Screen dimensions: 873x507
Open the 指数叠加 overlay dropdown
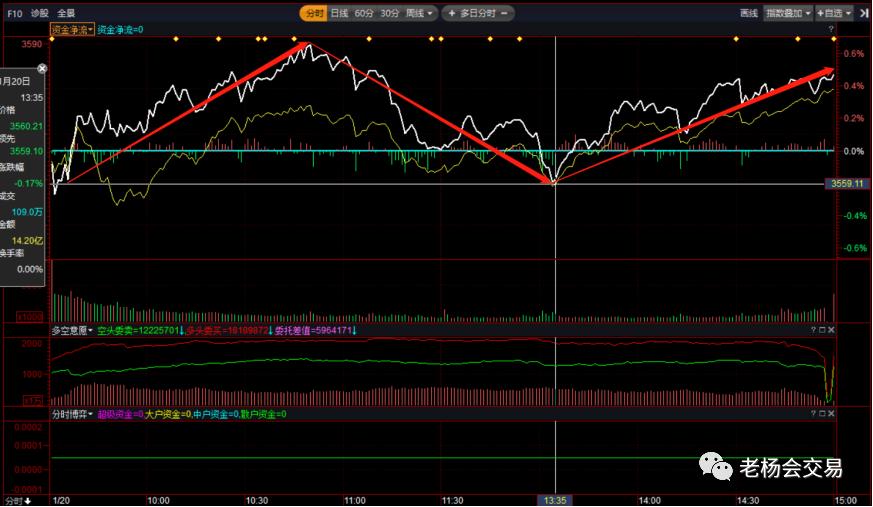click(x=788, y=13)
